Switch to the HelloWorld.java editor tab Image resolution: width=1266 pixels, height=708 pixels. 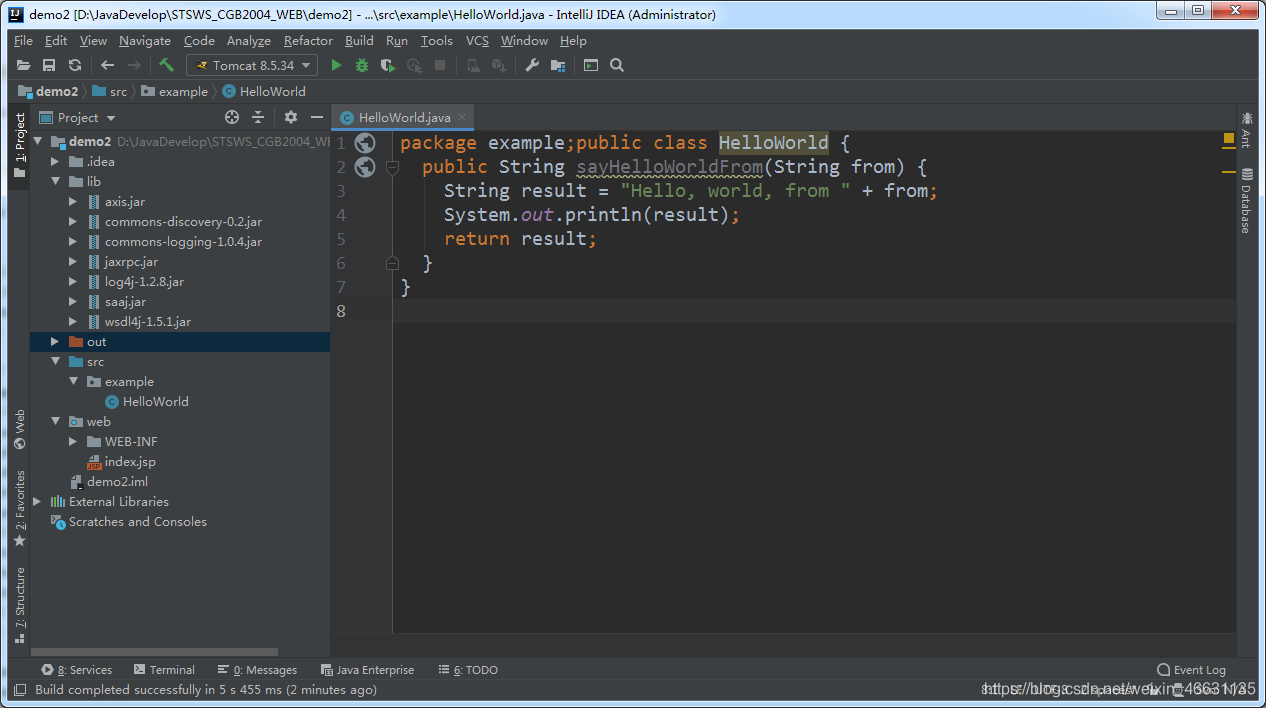(x=403, y=117)
